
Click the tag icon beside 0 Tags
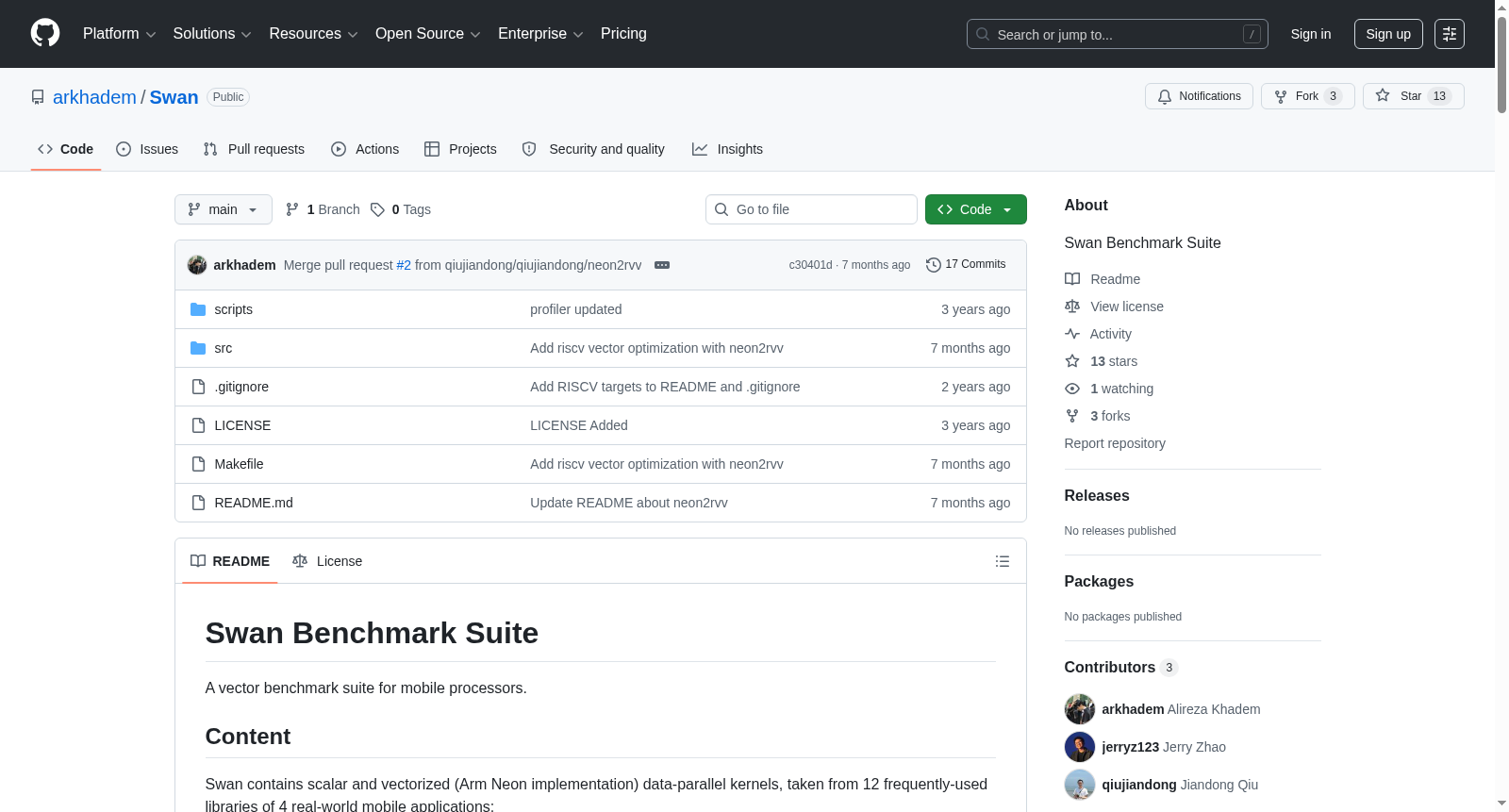click(x=377, y=209)
